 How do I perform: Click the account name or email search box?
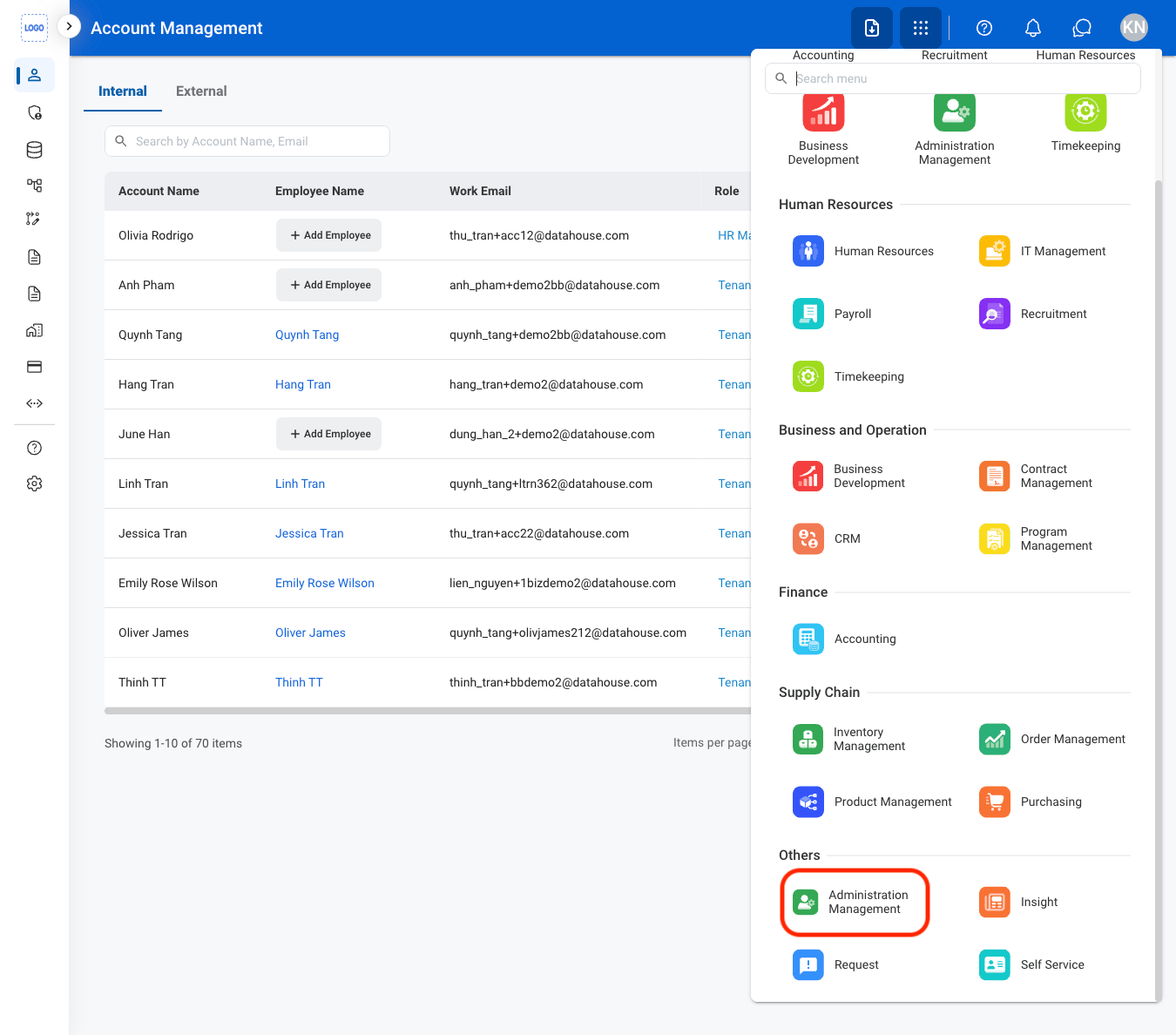click(247, 141)
